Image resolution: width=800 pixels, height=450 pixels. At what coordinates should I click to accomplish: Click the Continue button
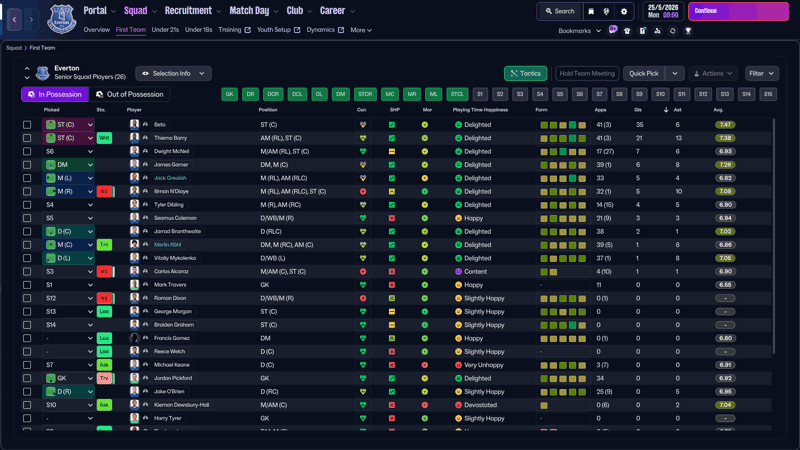738,11
